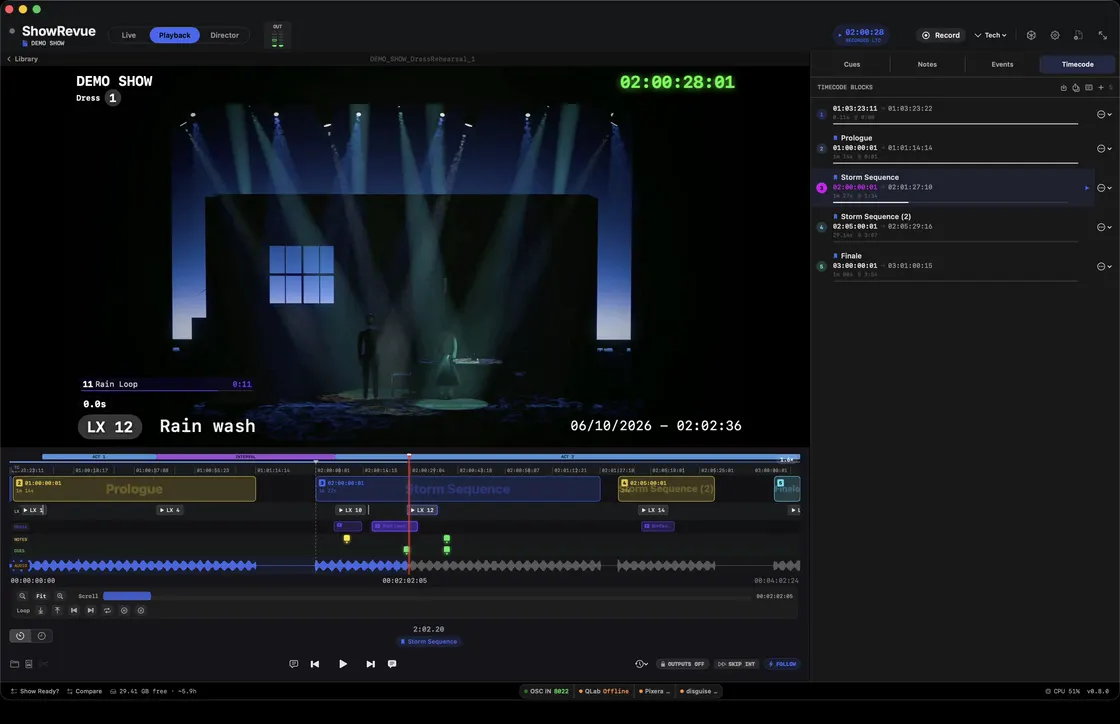Toggle fullscreen with the expand arrows icon

pos(1103,35)
